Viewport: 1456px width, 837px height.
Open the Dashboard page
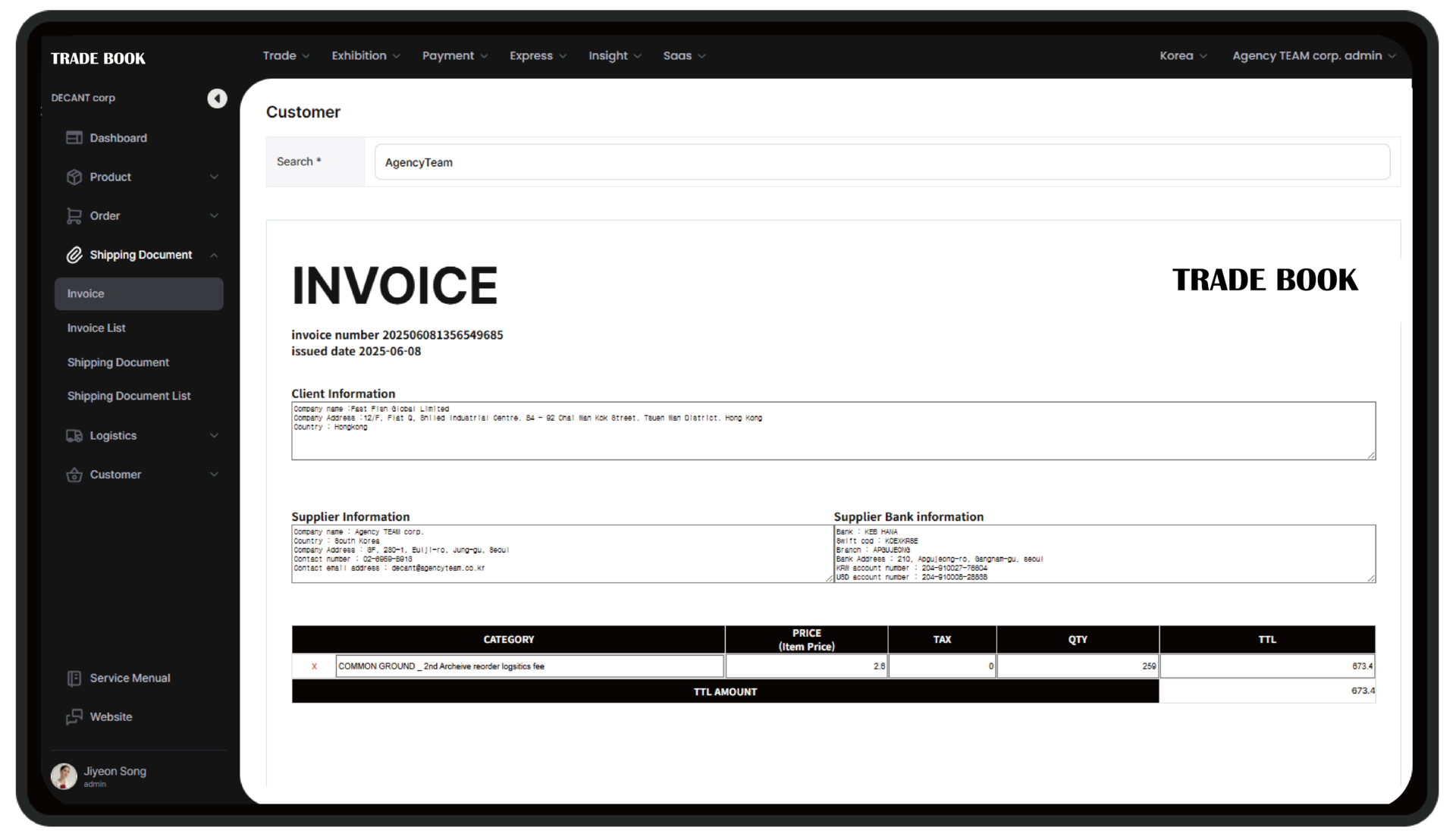coord(118,138)
